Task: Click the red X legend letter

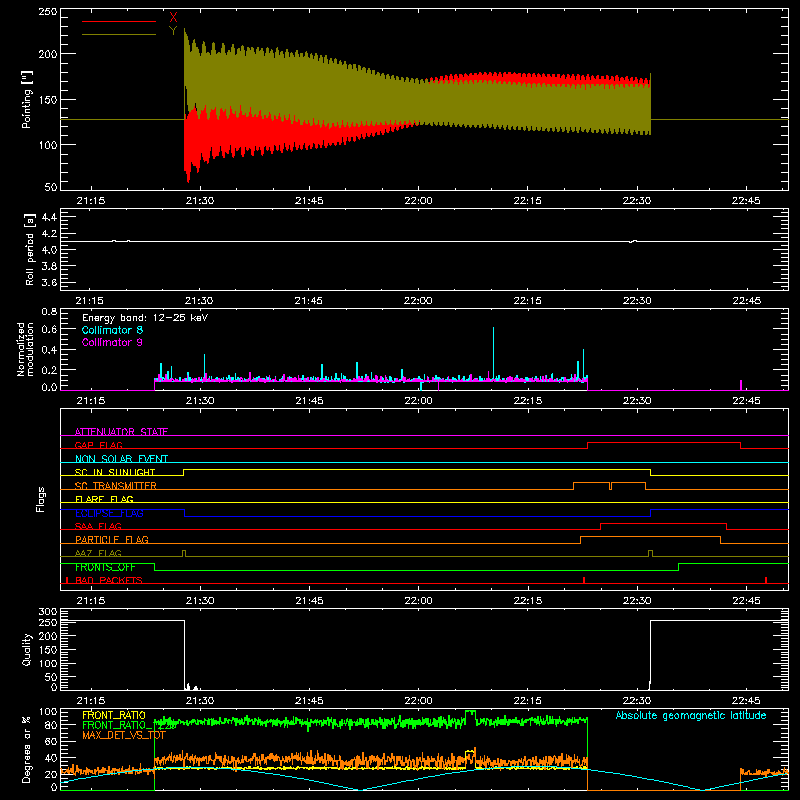Action: 173,17
